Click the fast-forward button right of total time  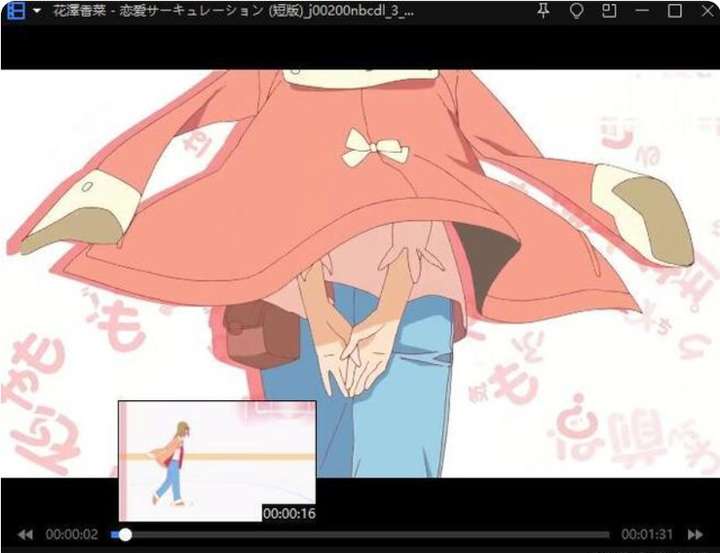[x=695, y=535]
